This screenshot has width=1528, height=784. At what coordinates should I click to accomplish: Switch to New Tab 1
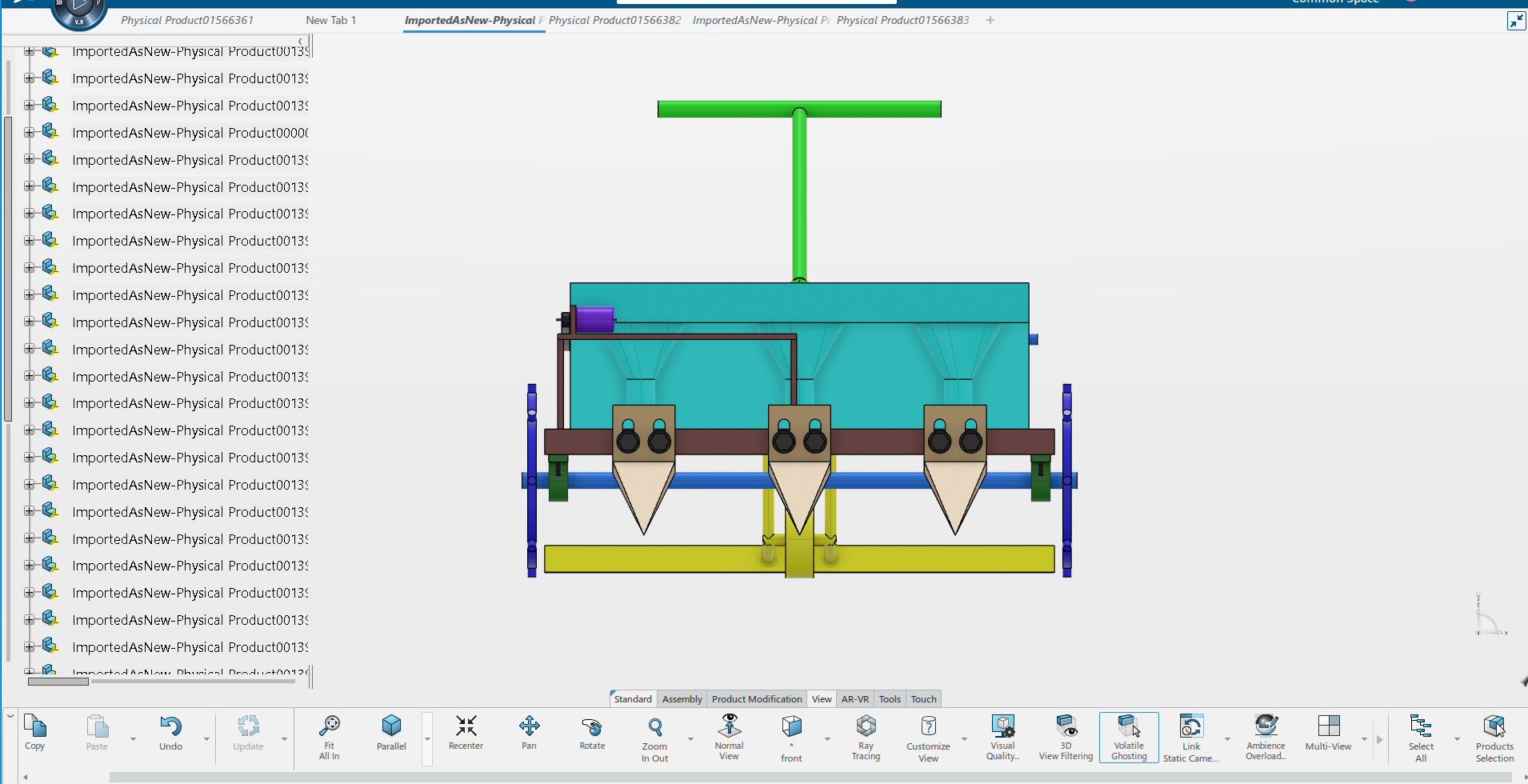point(330,20)
